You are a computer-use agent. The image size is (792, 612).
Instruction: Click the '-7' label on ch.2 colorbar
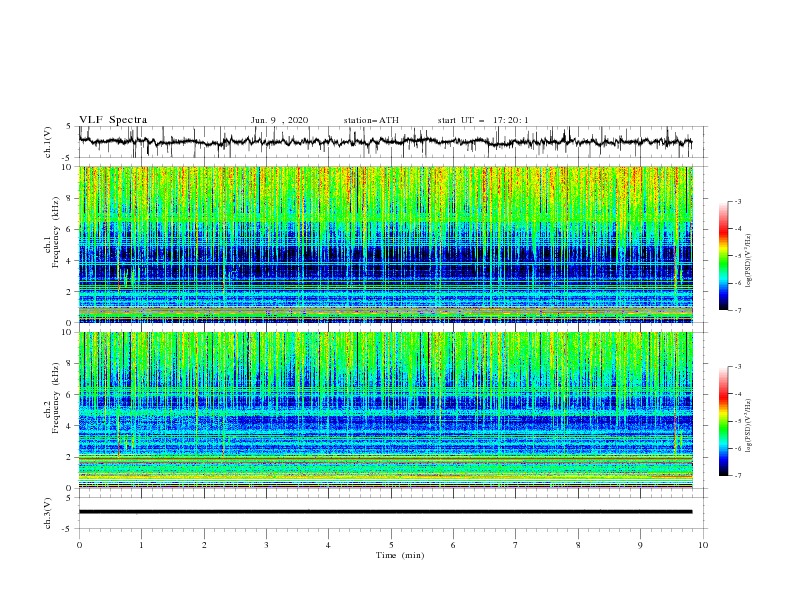(x=737, y=476)
